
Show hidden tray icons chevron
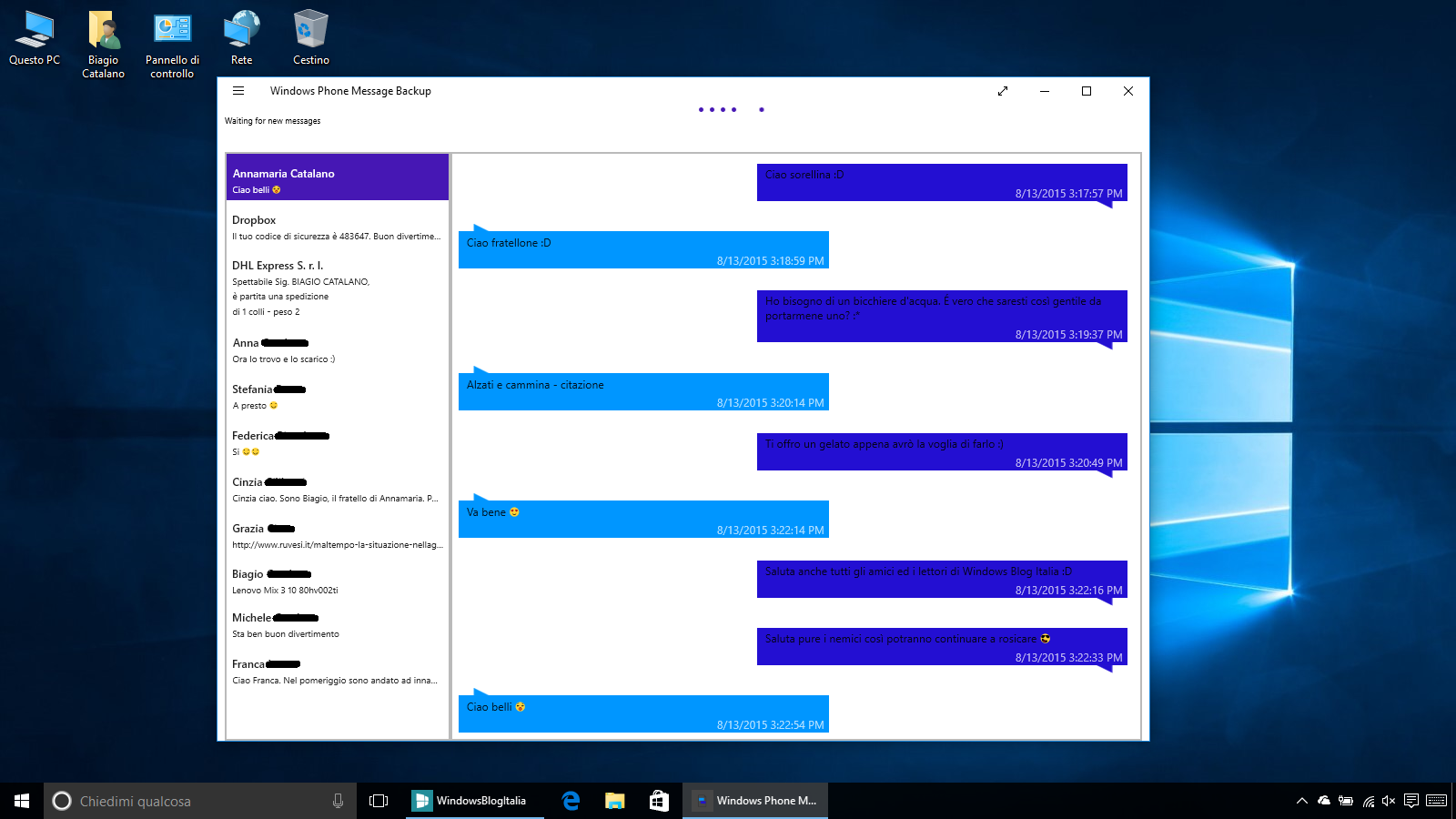[1302, 801]
